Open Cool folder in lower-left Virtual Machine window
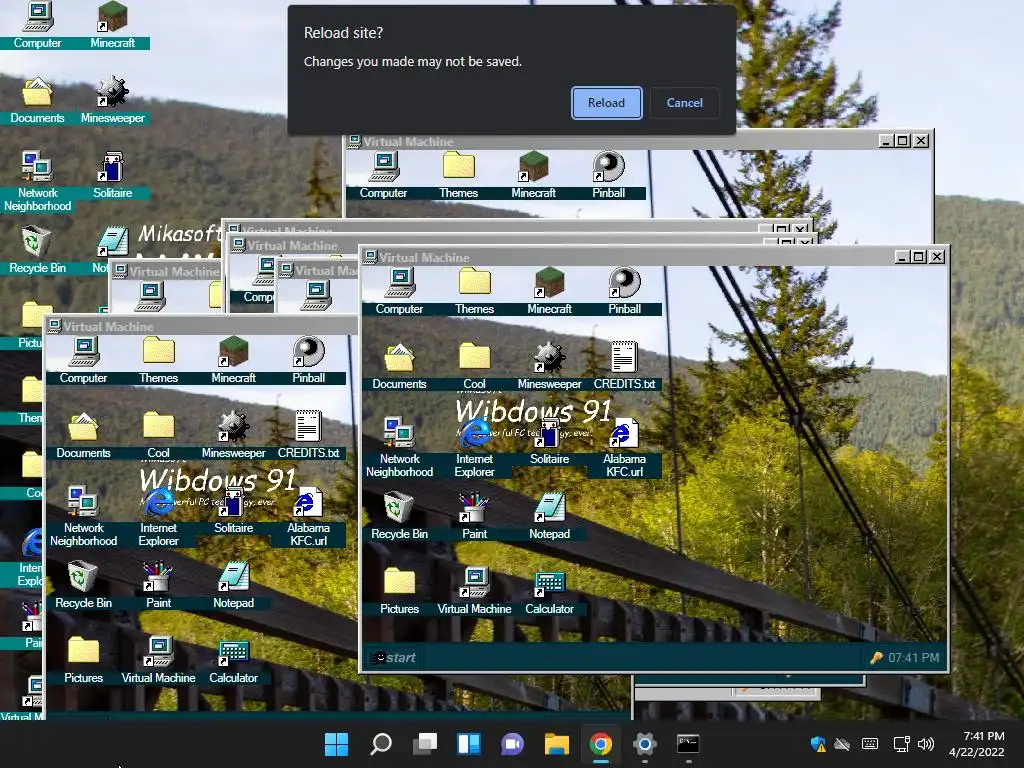1024x768 pixels. (158, 436)
